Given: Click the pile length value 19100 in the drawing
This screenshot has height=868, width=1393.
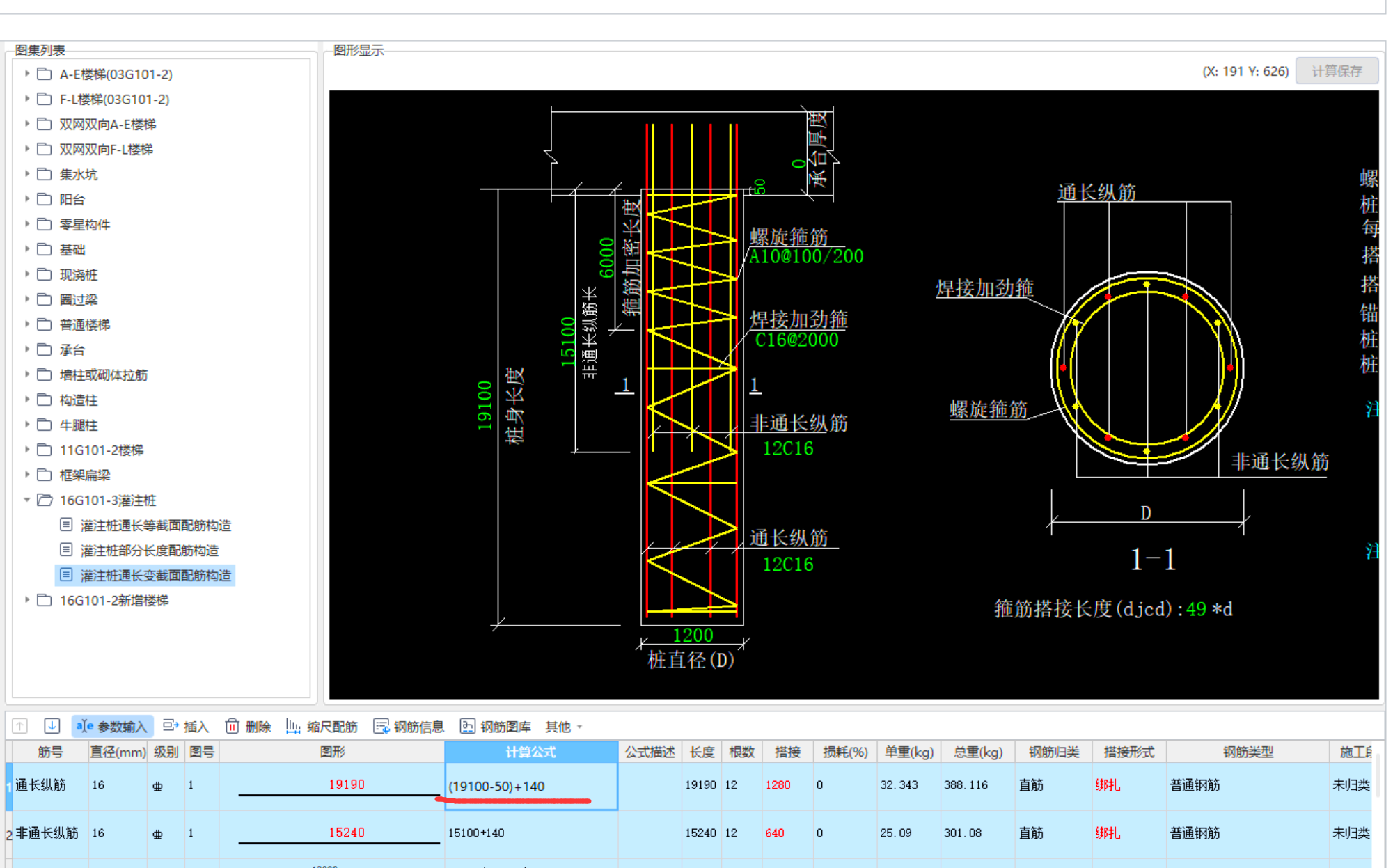Looking at the screenshot, I should point(485,405).
